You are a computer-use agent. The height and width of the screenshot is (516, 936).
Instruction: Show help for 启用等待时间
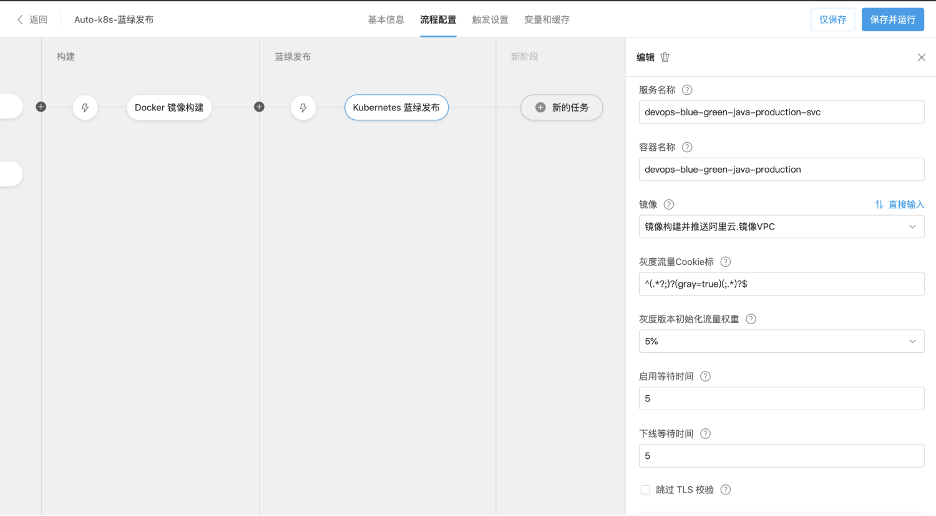click(705, 377)
